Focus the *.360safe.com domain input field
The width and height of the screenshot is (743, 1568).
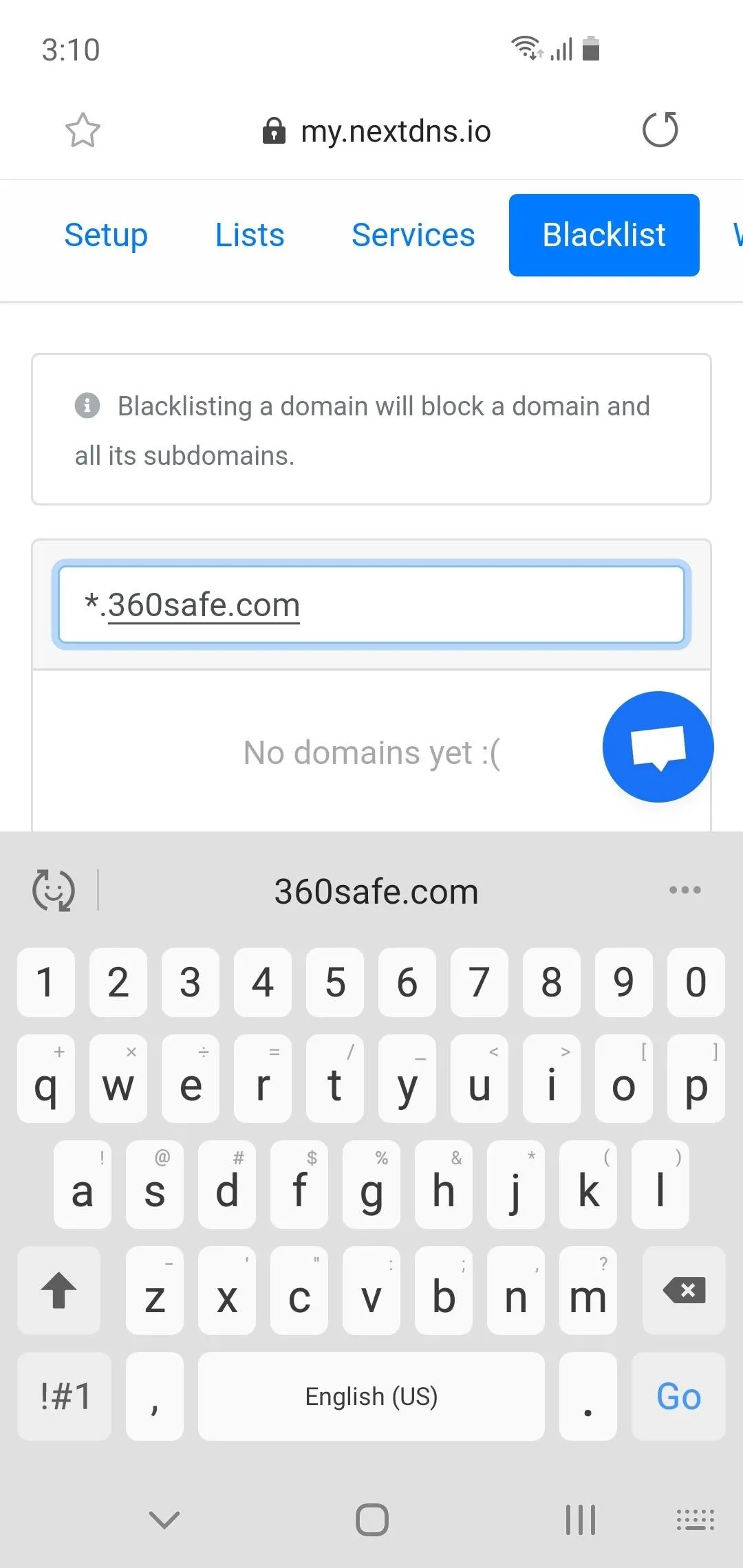coord(371,605)
